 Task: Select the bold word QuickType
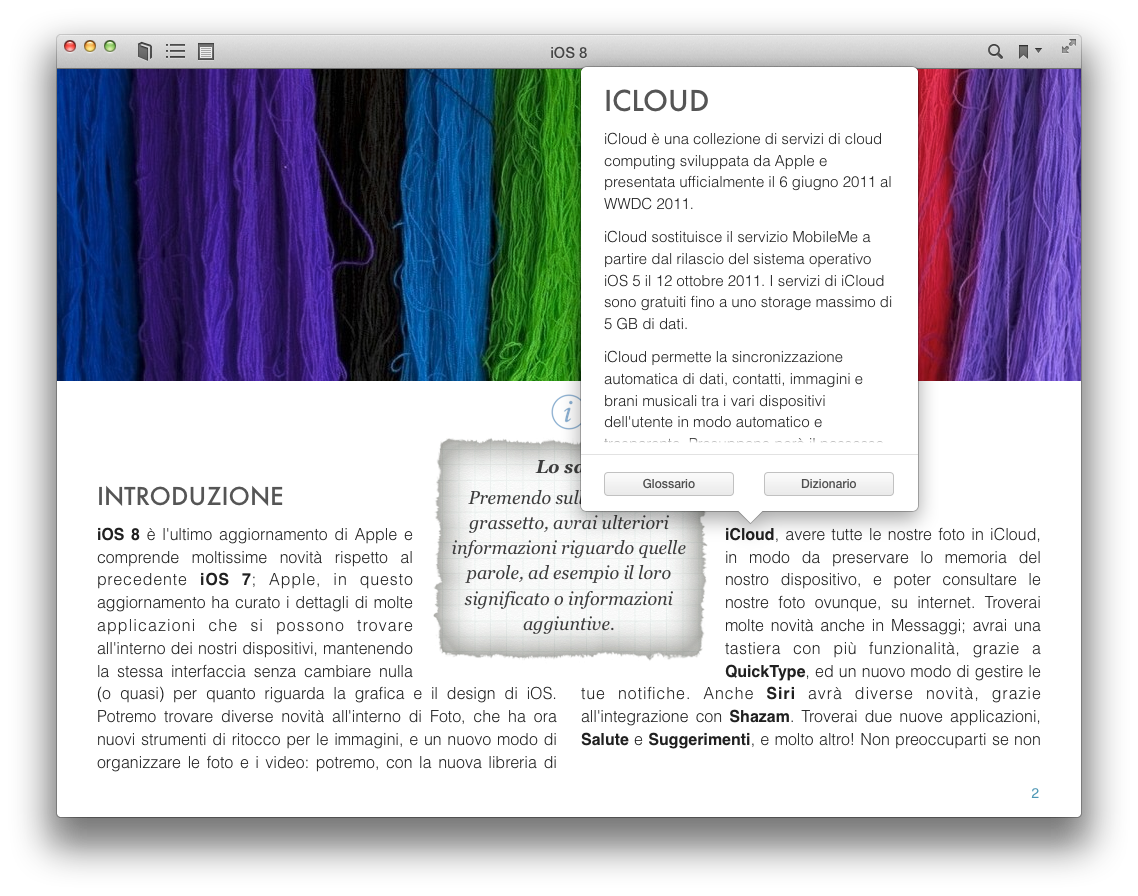point(765,672)
